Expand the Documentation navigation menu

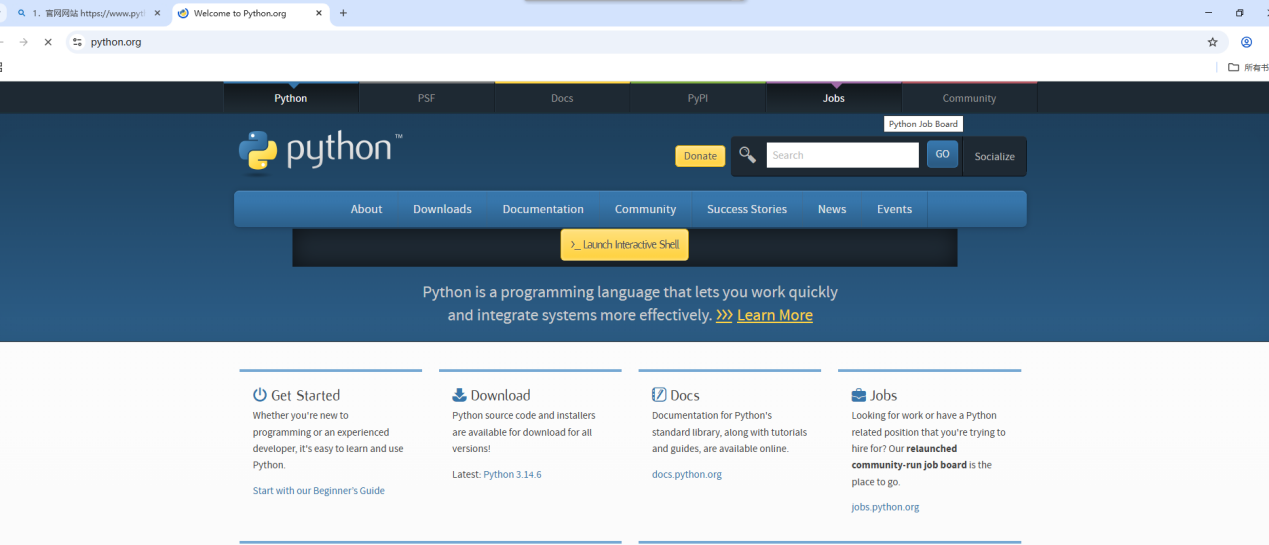pyautogui.click(x=543, y=209)
